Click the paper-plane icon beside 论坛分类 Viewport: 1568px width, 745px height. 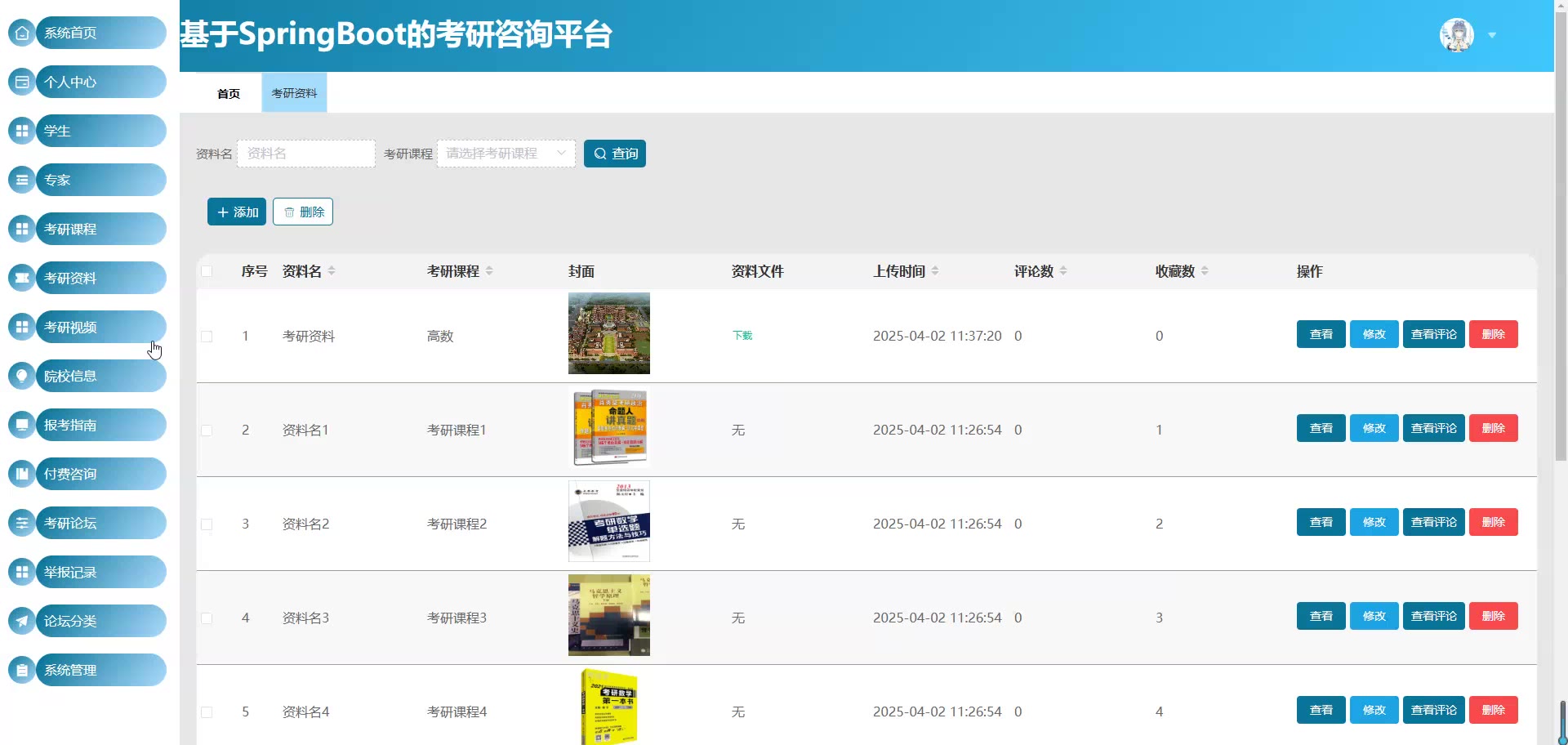tap(22, 621)
